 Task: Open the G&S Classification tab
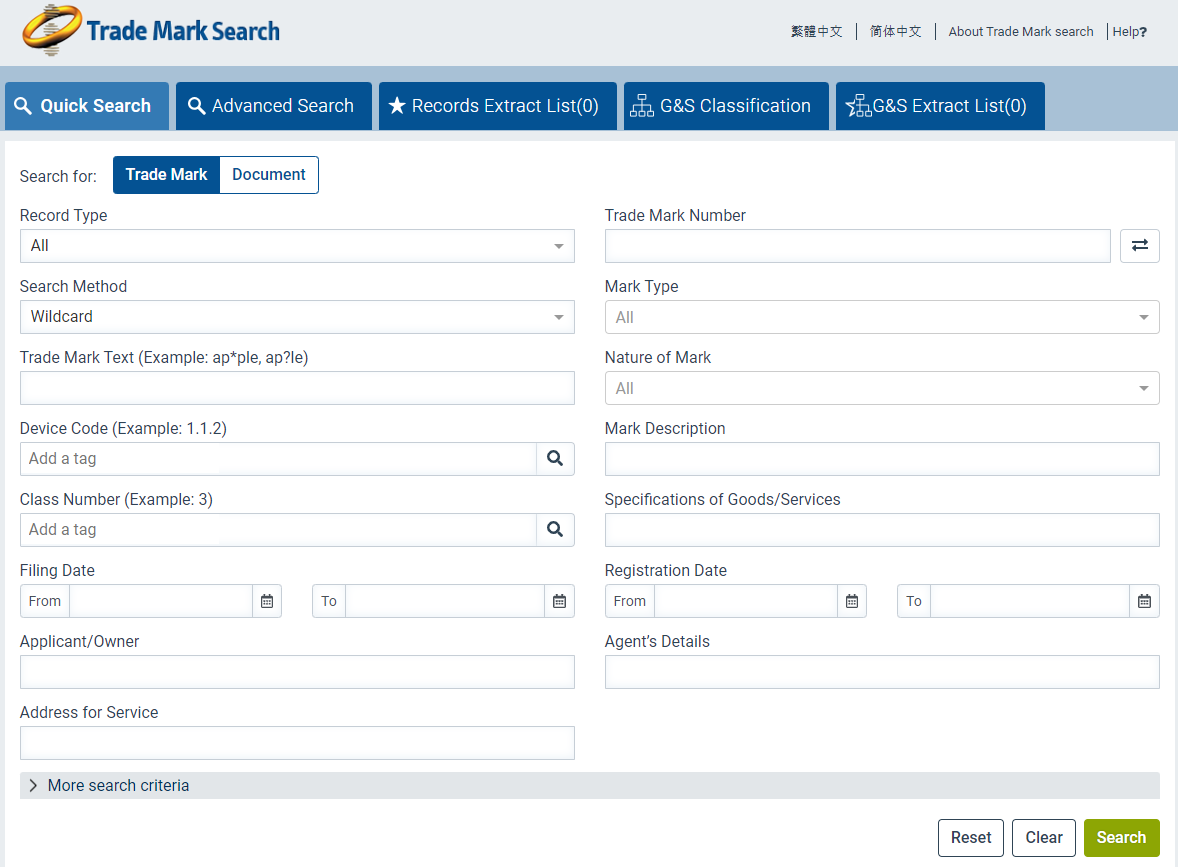(x=726, y=106)
